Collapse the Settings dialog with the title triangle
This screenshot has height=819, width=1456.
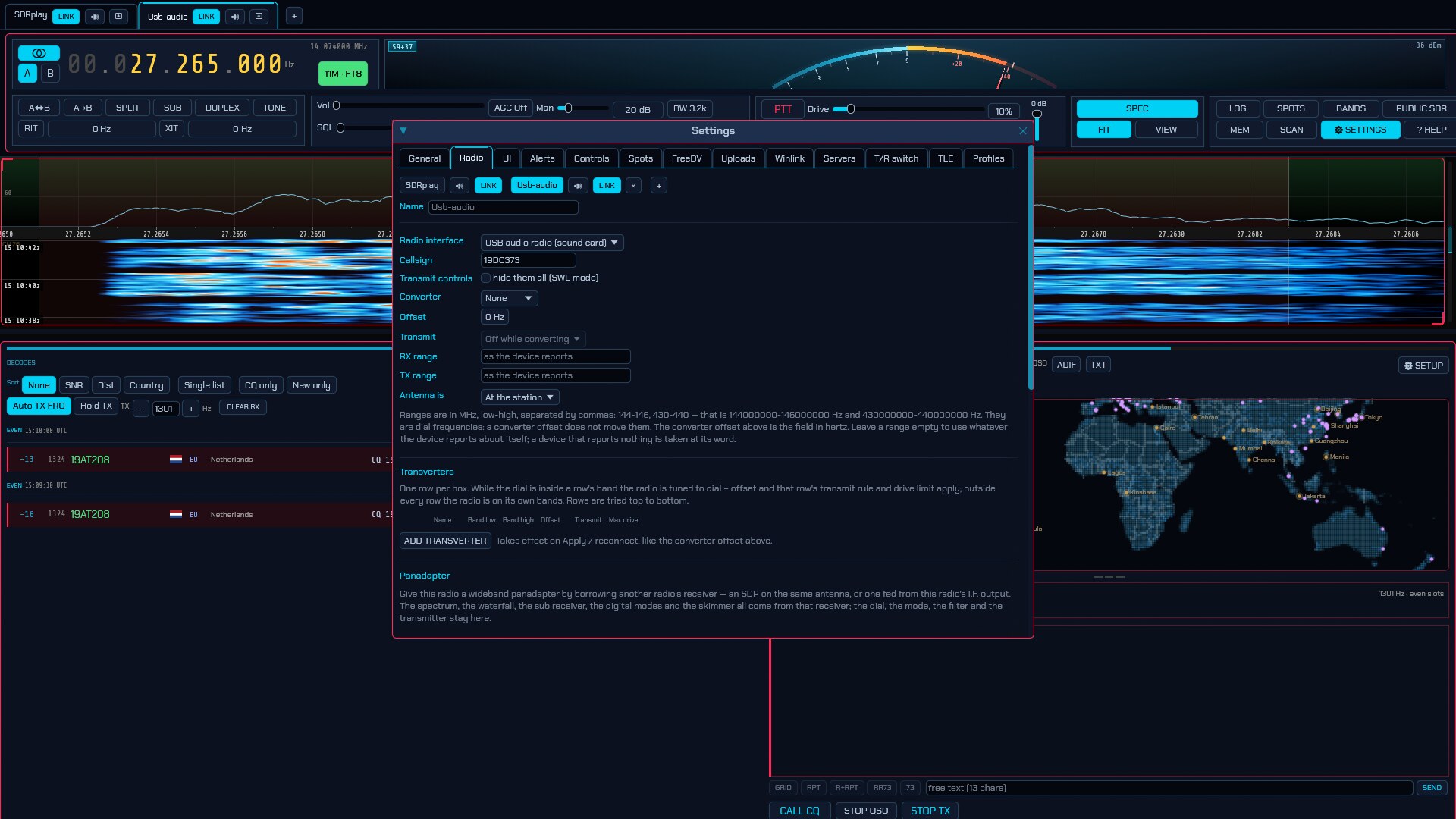(403, 130)
